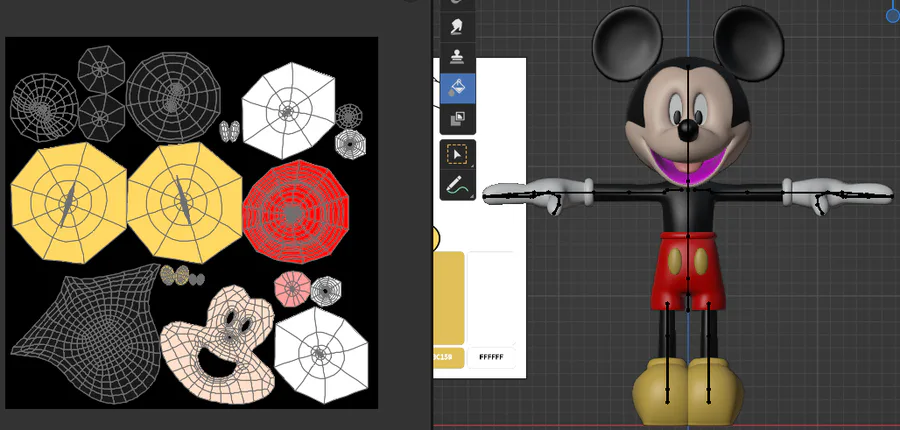The width and height of the screenshot is (900, 430).
Task: Select the Mask tool
Action: click(457, 119)
